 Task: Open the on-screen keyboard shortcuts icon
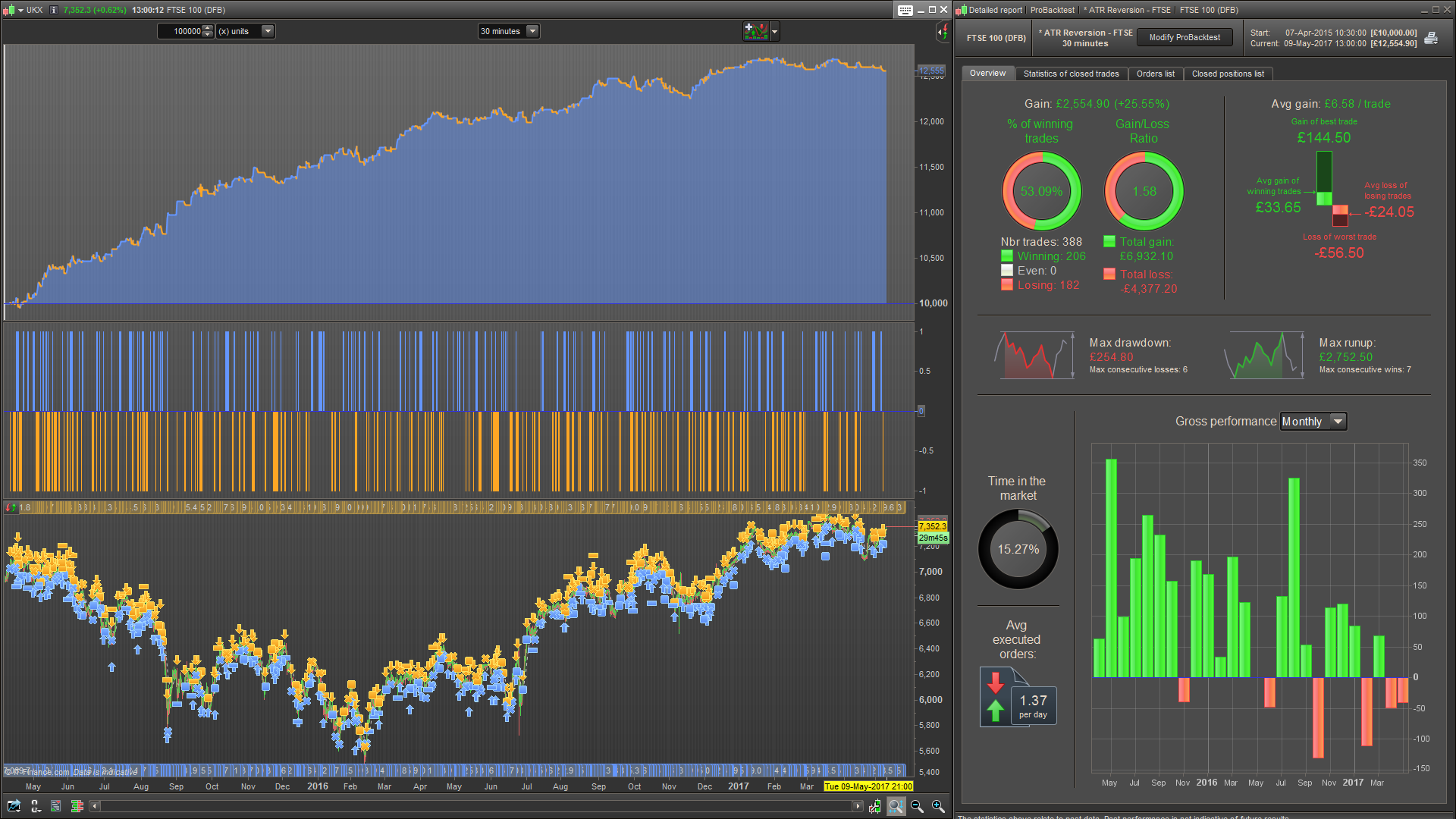click(x=905, y=10)
